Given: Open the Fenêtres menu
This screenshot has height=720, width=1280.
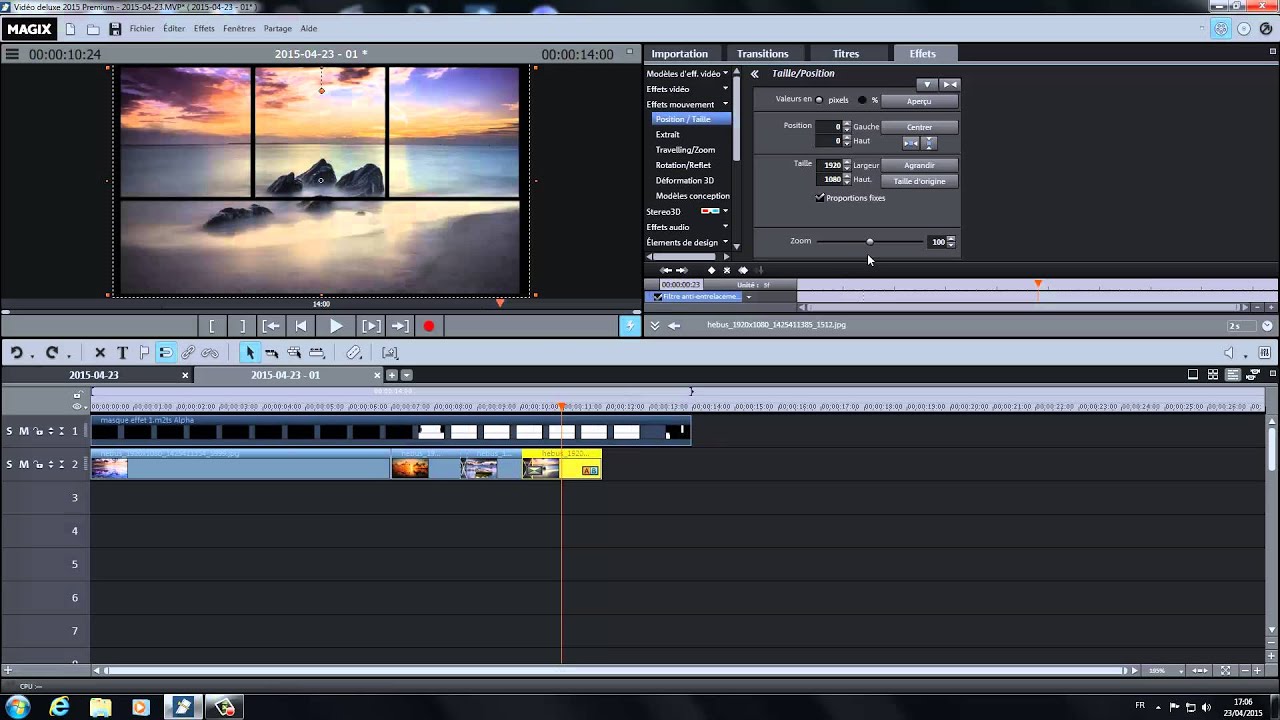Looking at the screenshot, I should click(239, 29).
